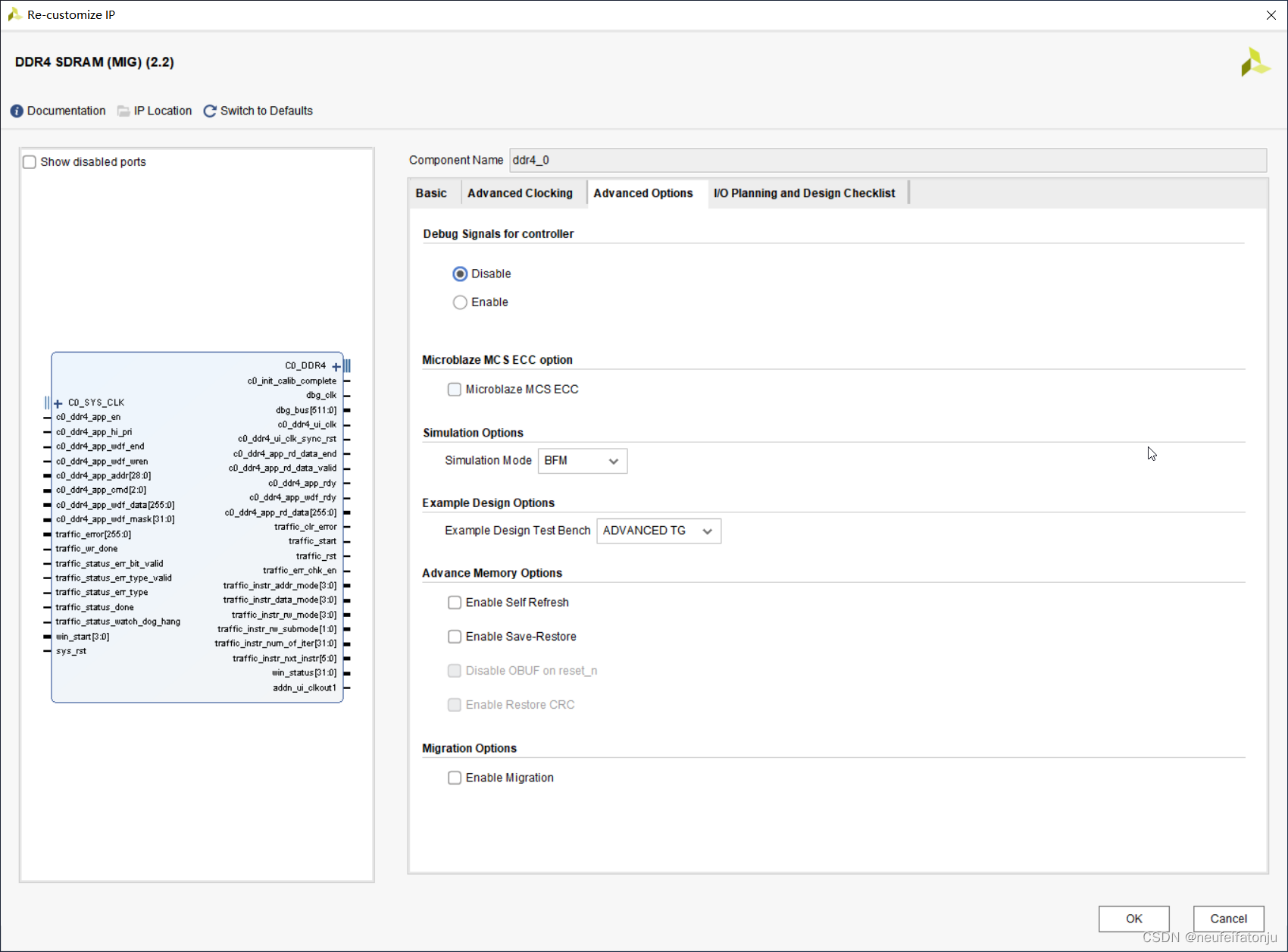Select the traffic_wr_done port
Screen dimensions: 1288x952
point(86,549)
